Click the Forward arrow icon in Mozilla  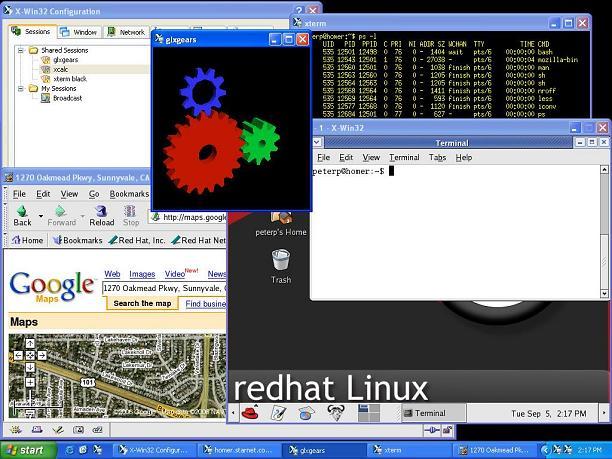click(x=60, y=211)
